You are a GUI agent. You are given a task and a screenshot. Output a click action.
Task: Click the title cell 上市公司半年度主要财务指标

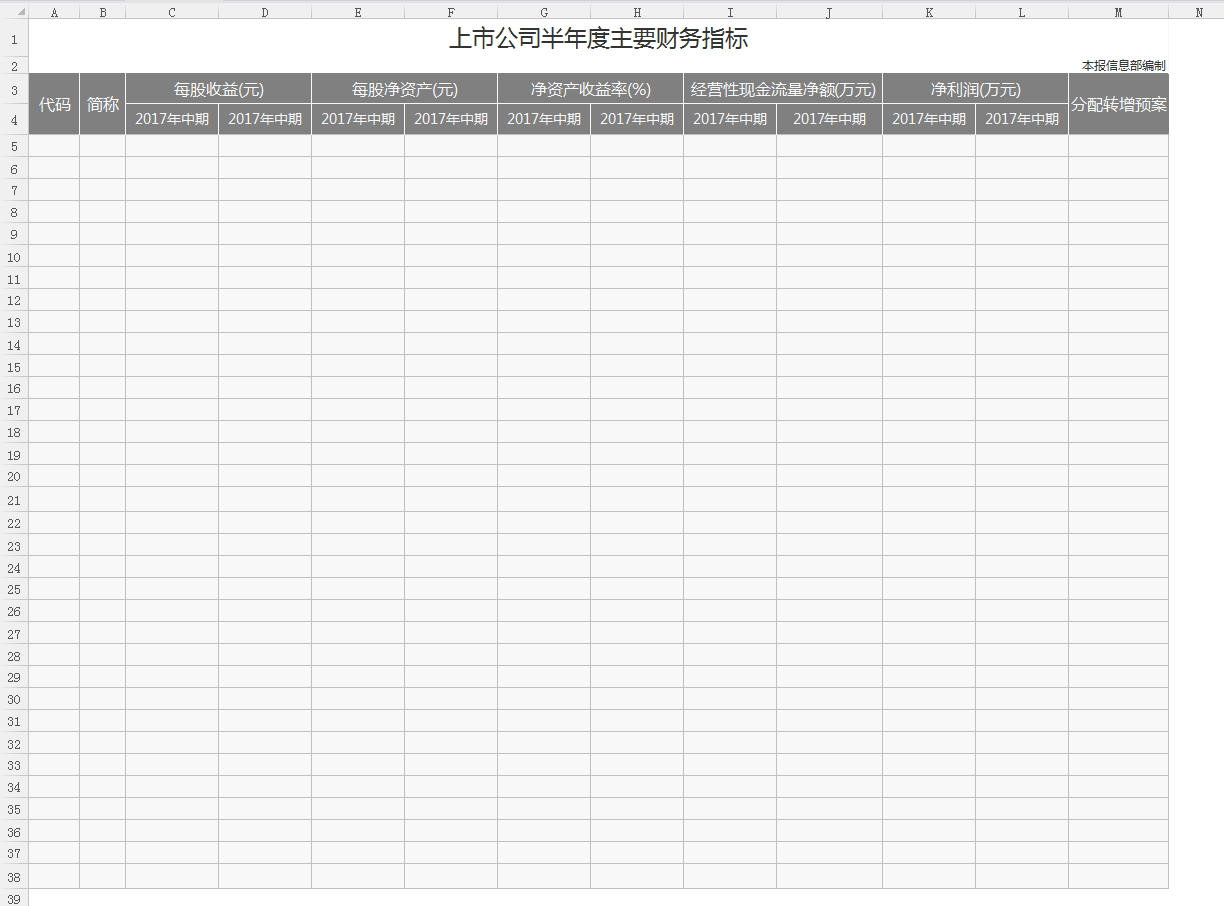pyautogui.click(x=598, y=40)
